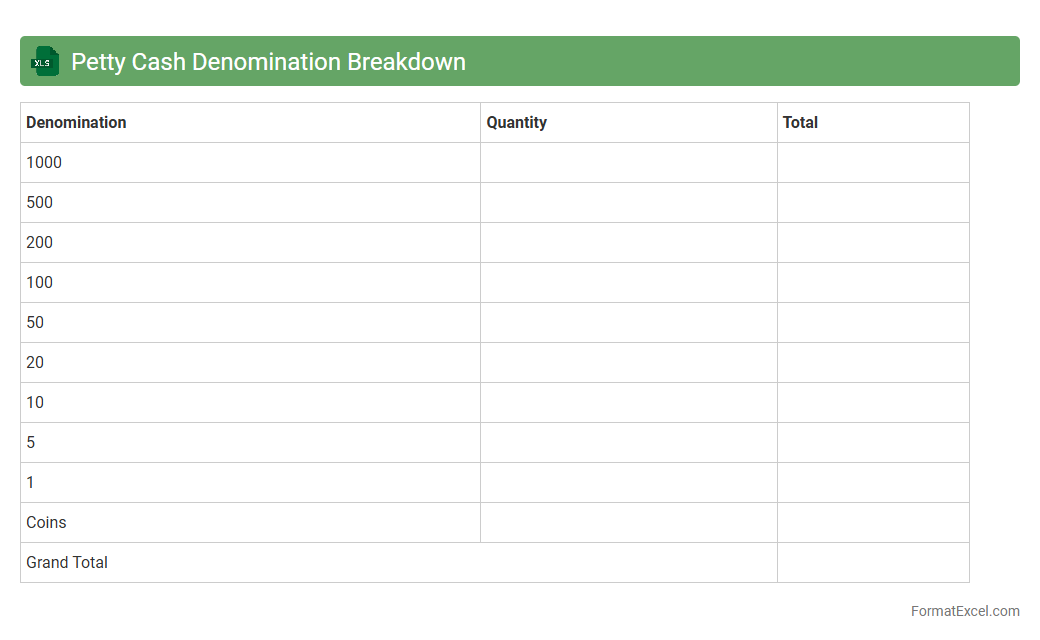Click the Total cell for 10
The image size is (1040, 640).
pyautogui.click(x=872, y=402)
